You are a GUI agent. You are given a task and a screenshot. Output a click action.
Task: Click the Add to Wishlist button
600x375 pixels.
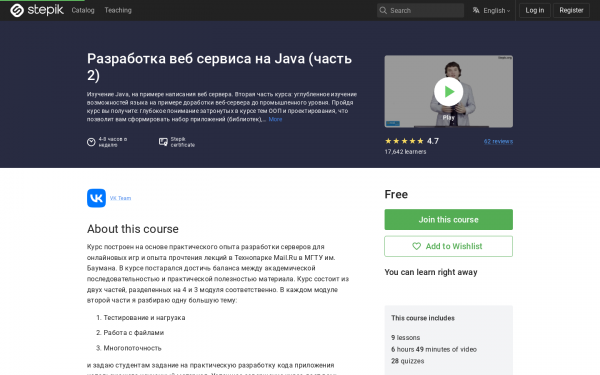pyautogui.click(x=448, y=246)
